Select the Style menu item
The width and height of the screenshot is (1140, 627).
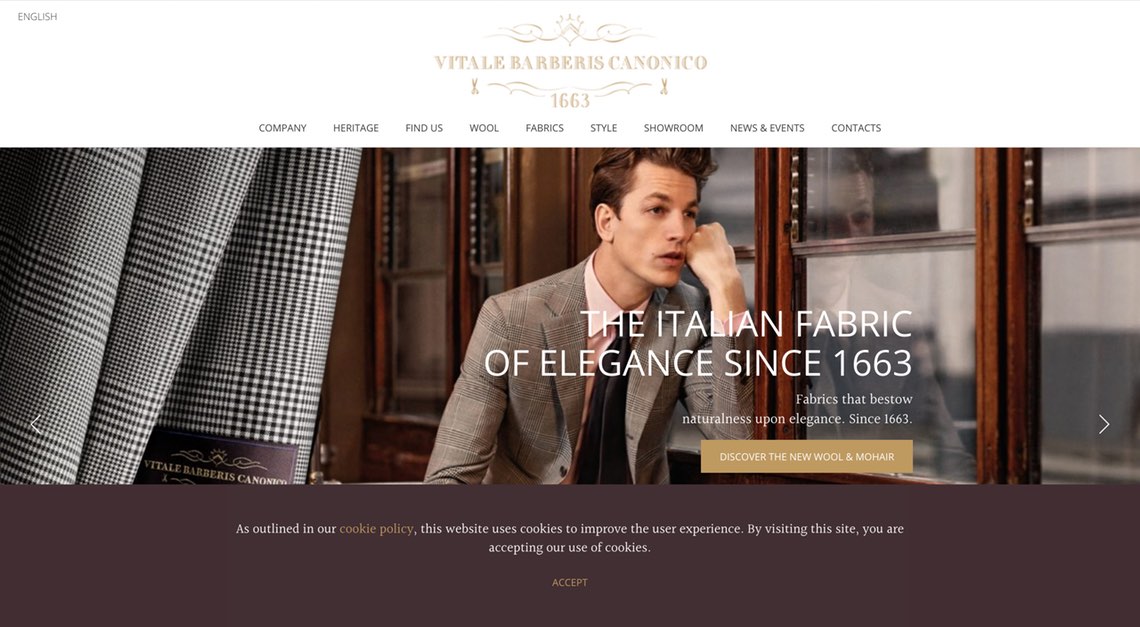[603, 127]
